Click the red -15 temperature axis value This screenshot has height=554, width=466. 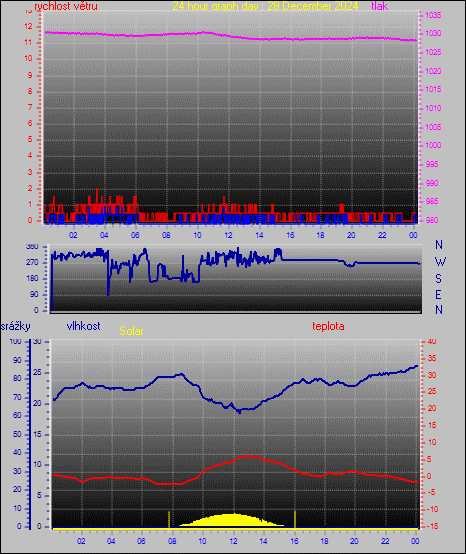pos(432,526)
